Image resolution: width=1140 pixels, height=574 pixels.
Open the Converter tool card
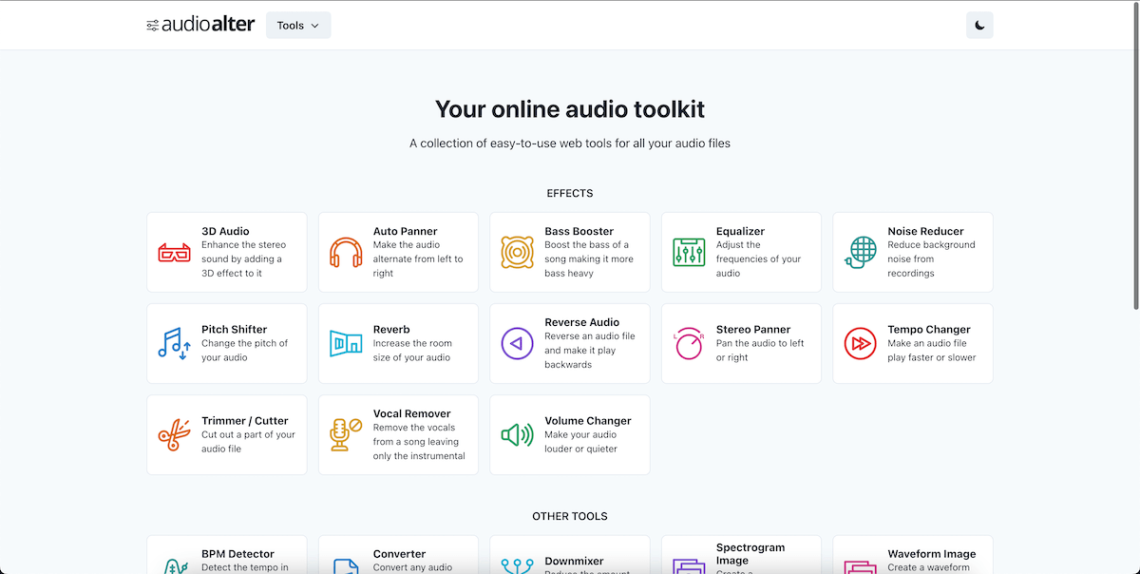pos(398,556)
